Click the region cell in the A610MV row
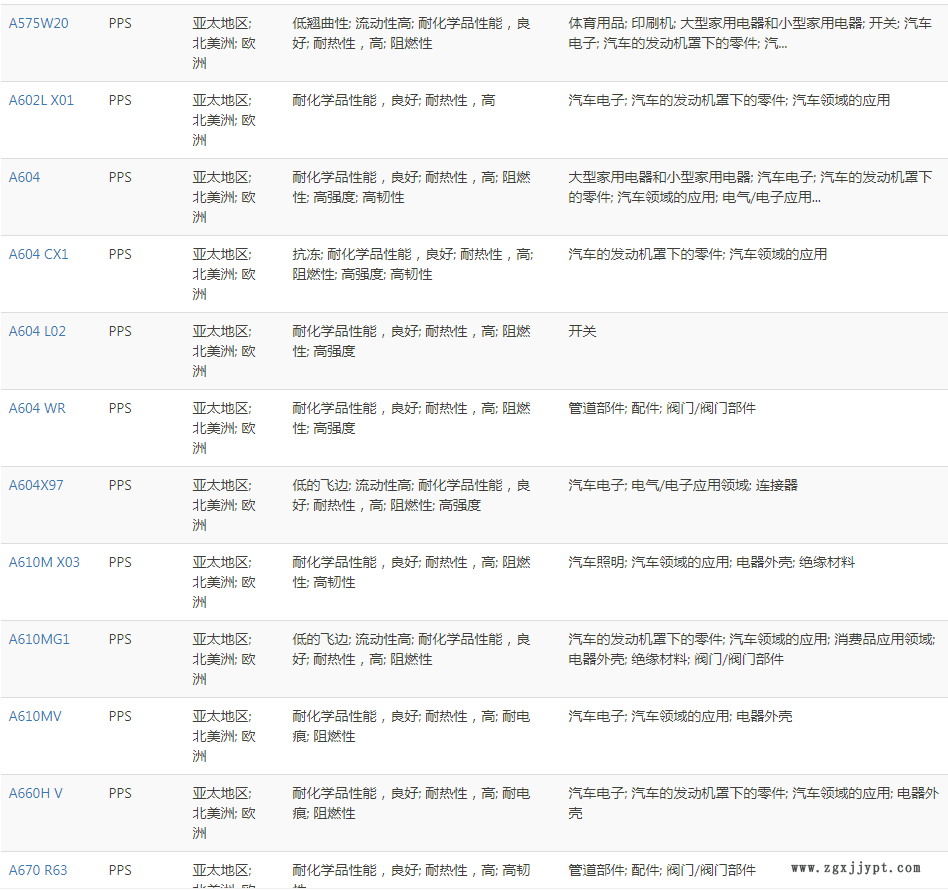 pos(224,736)
